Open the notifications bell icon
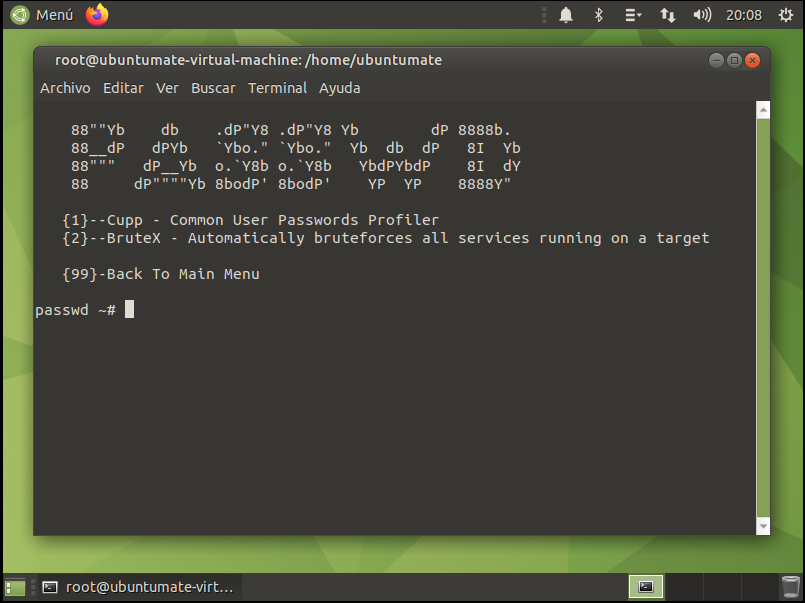This screenshot has height=603, width=805. tap(566, 15)
